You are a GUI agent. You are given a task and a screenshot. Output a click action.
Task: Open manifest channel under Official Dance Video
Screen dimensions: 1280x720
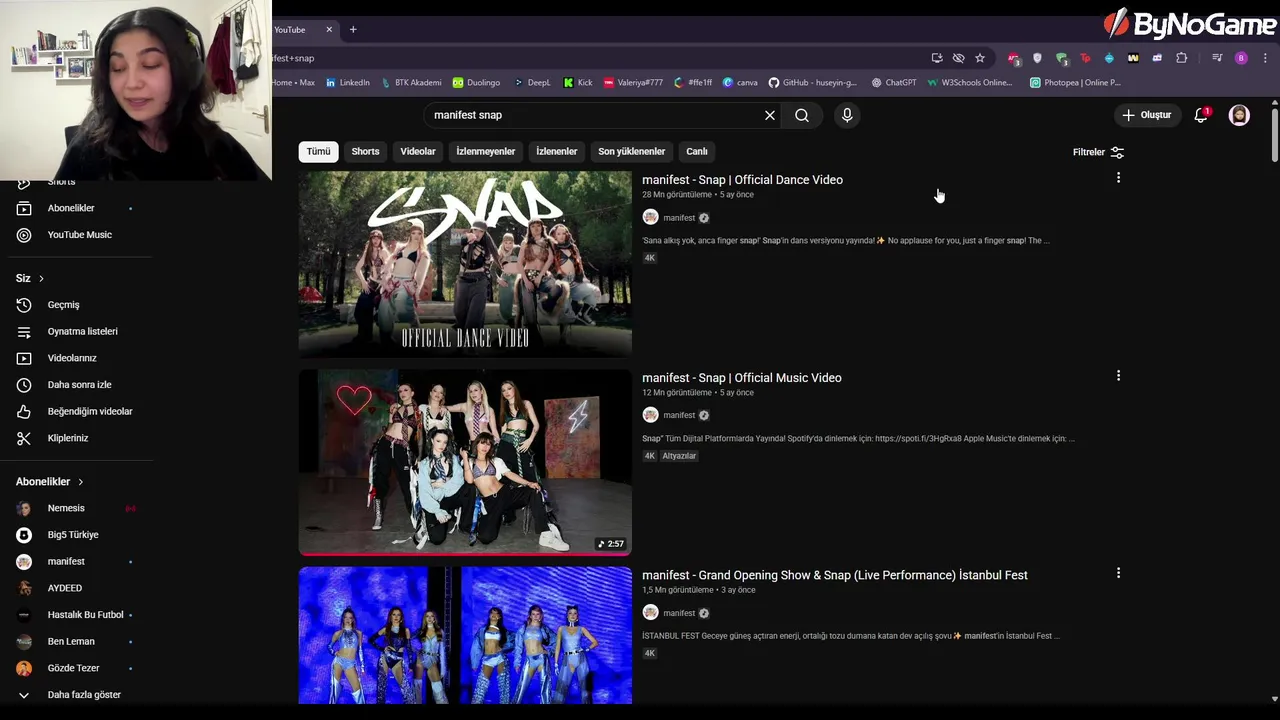click(x=679, y=218)
